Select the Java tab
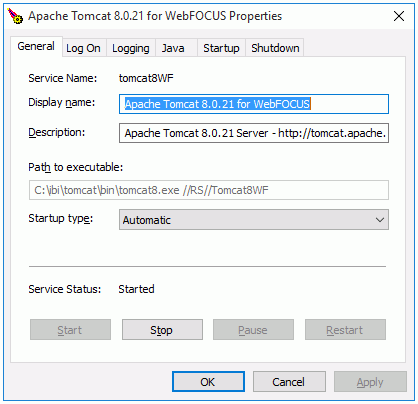The height and width of the screenshot is (404, 418). 173,48
